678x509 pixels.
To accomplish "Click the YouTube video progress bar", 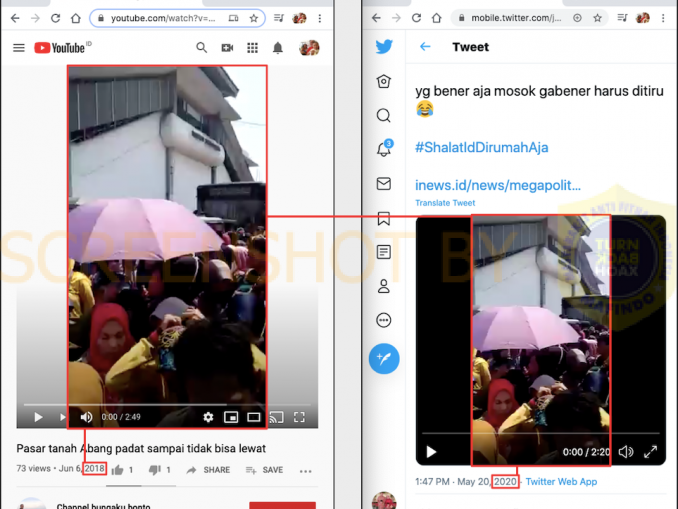I will click(167, 405).
